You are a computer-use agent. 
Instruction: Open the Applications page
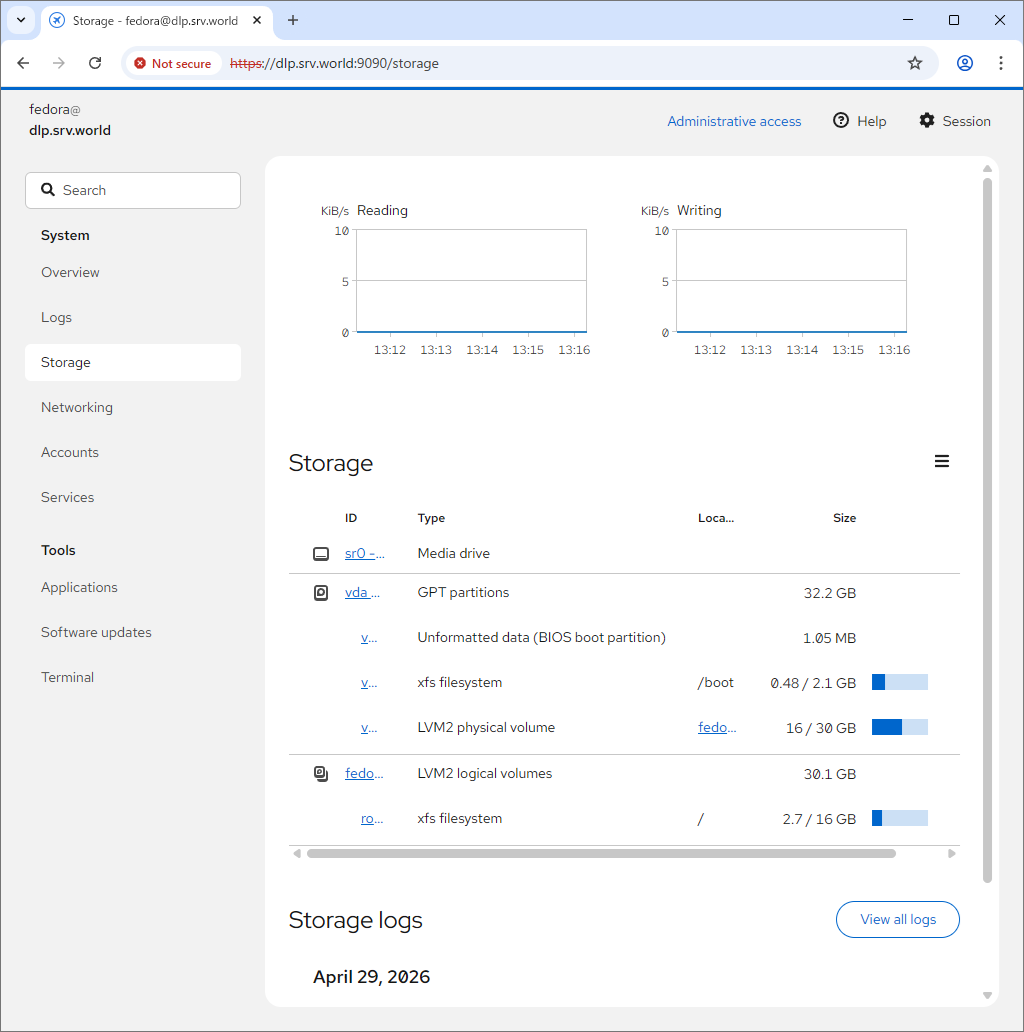point(79,587)
